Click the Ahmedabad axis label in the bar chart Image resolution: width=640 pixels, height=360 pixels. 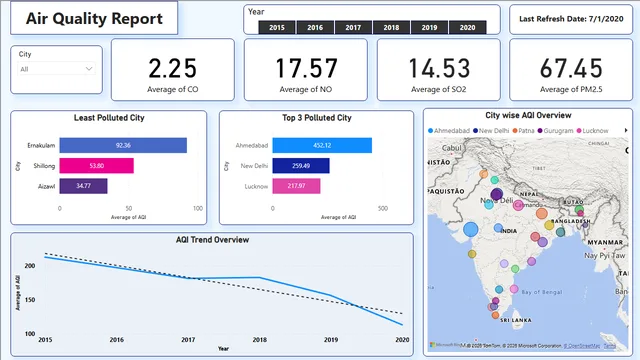251,145
